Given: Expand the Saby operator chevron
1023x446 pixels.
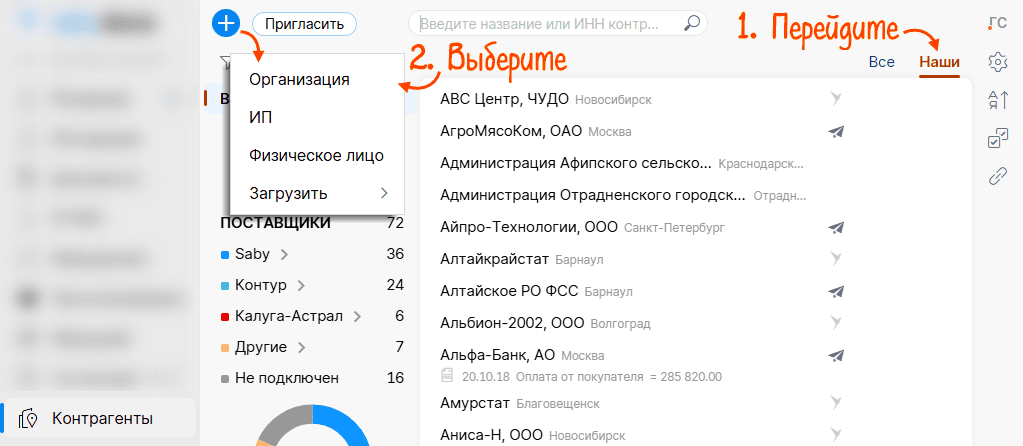Looking at the screenshot, I should coord(284,255).
